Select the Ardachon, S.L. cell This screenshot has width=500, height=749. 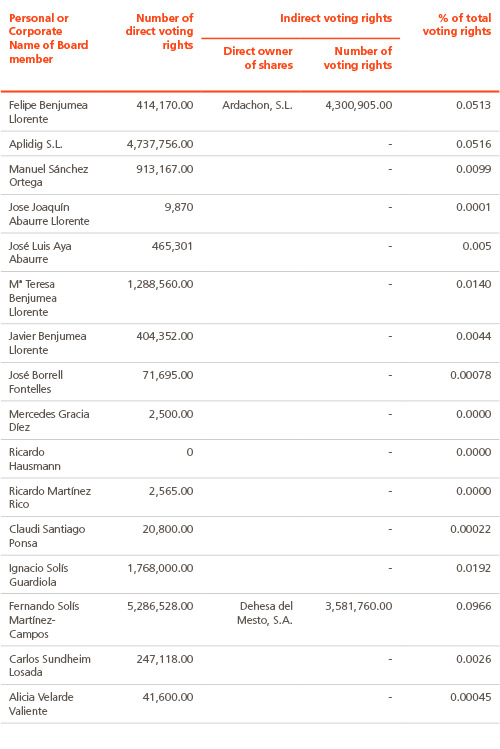(x=257, y=105)
